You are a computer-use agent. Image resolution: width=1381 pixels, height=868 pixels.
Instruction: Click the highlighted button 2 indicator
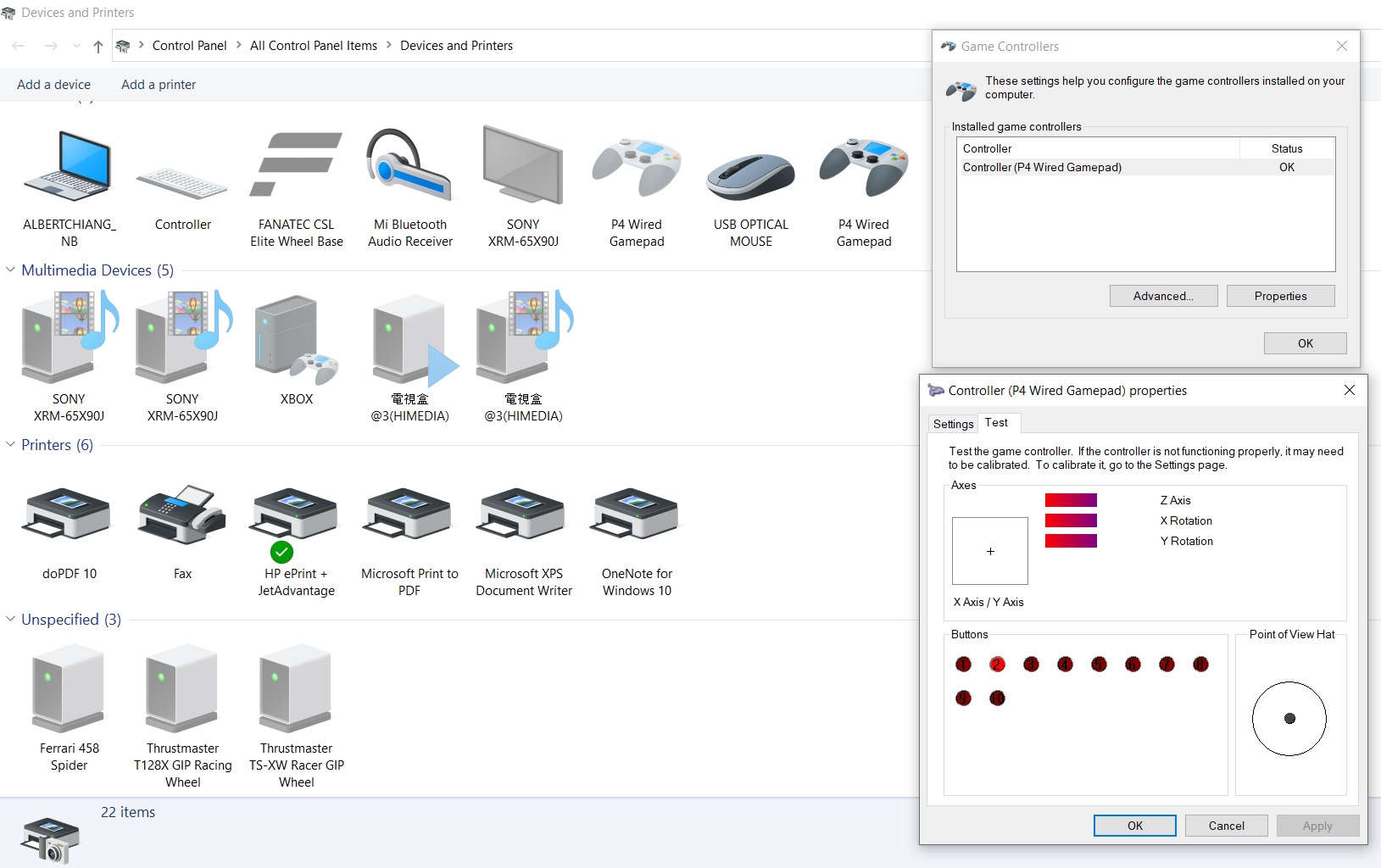tap(997, 664)
